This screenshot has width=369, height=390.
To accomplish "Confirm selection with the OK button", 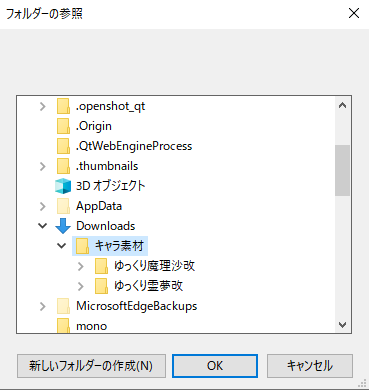I will [x=215, y=366].
